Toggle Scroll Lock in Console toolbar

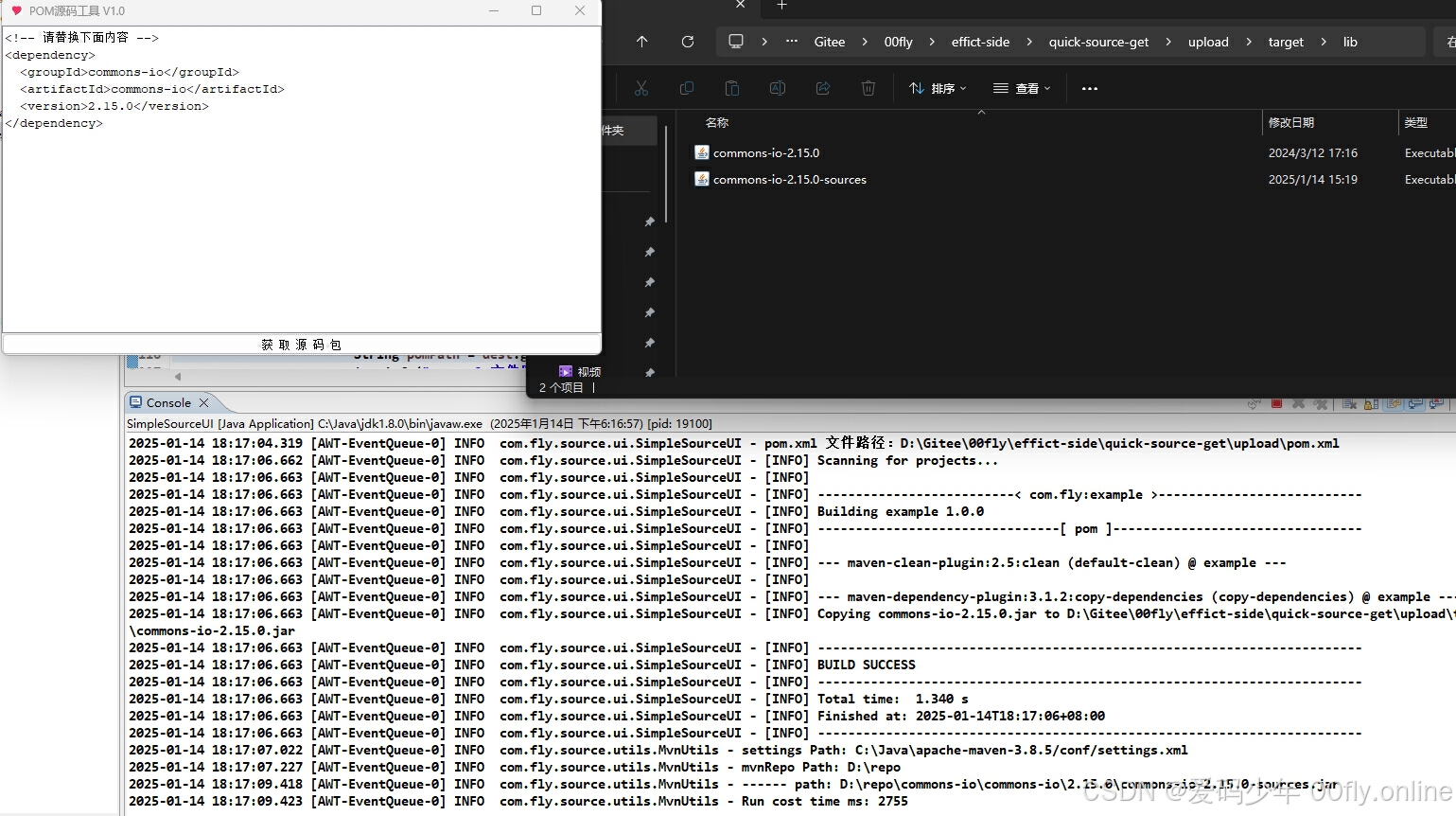click(x=1372, y=403)
